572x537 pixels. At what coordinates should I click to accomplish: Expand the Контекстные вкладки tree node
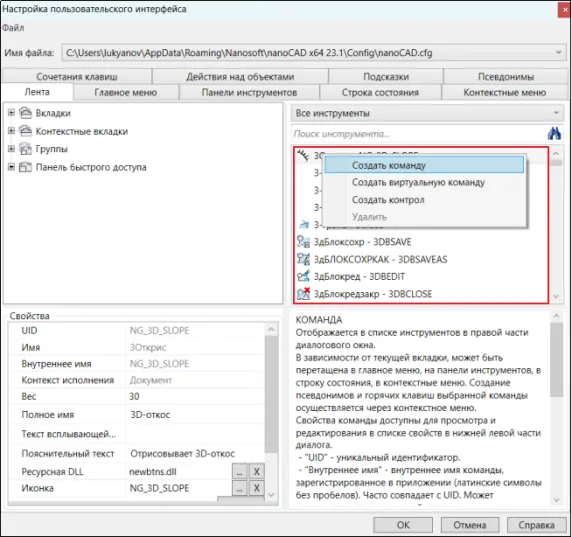[11, 131]
